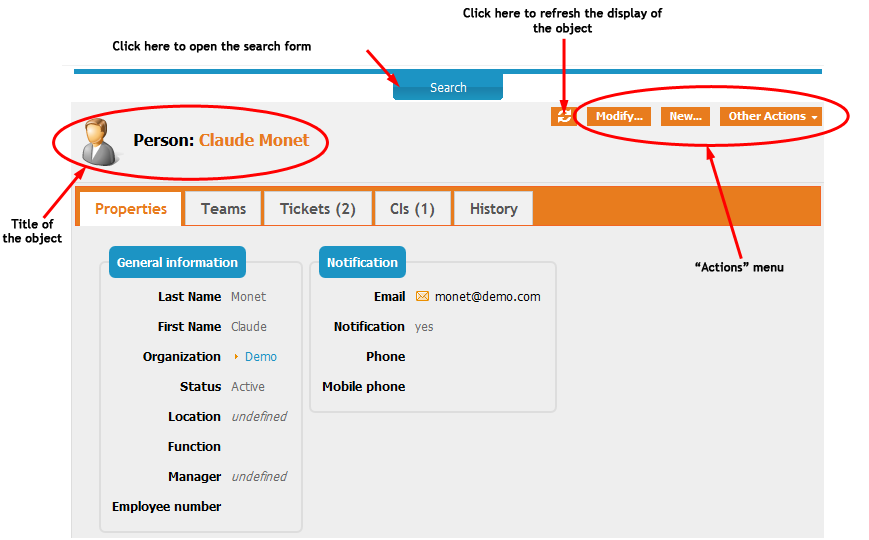Image resolution: width=869 pixels, height=540 pixels.
Task: Click the refresh icon beside Modify
Action: tap(563, 117)
